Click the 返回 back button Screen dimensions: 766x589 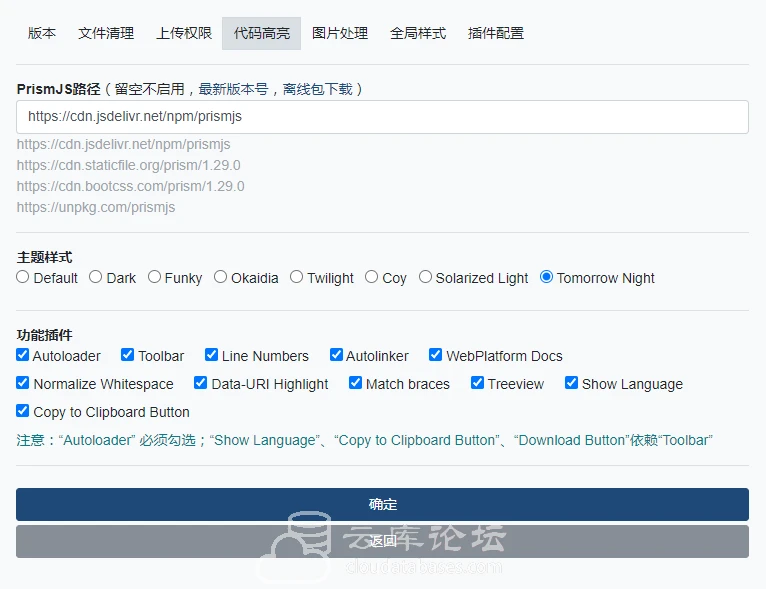pos(382,542)
